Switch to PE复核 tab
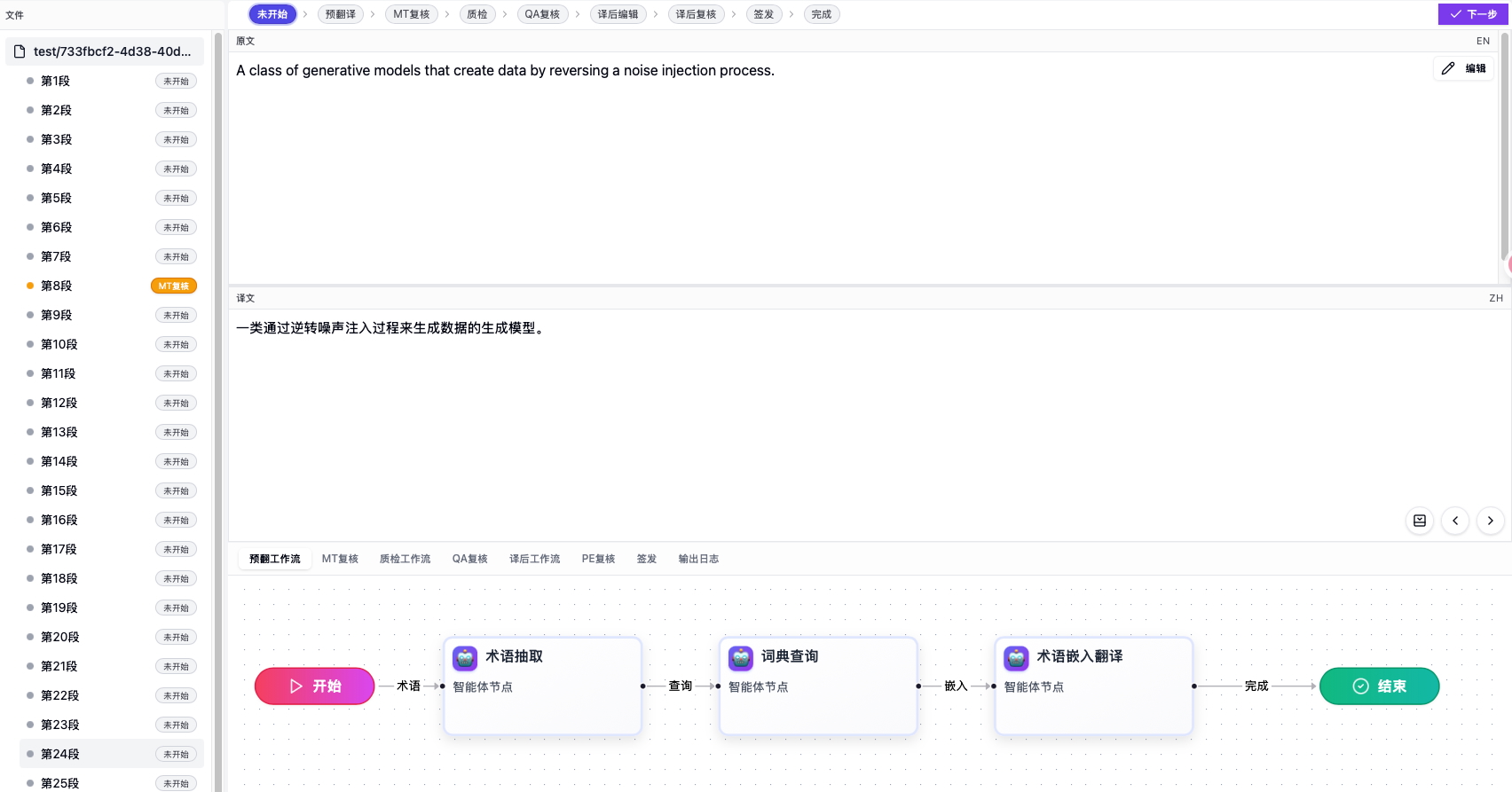The width and height of the screenshot is (1512, 792). coord(598,559)
